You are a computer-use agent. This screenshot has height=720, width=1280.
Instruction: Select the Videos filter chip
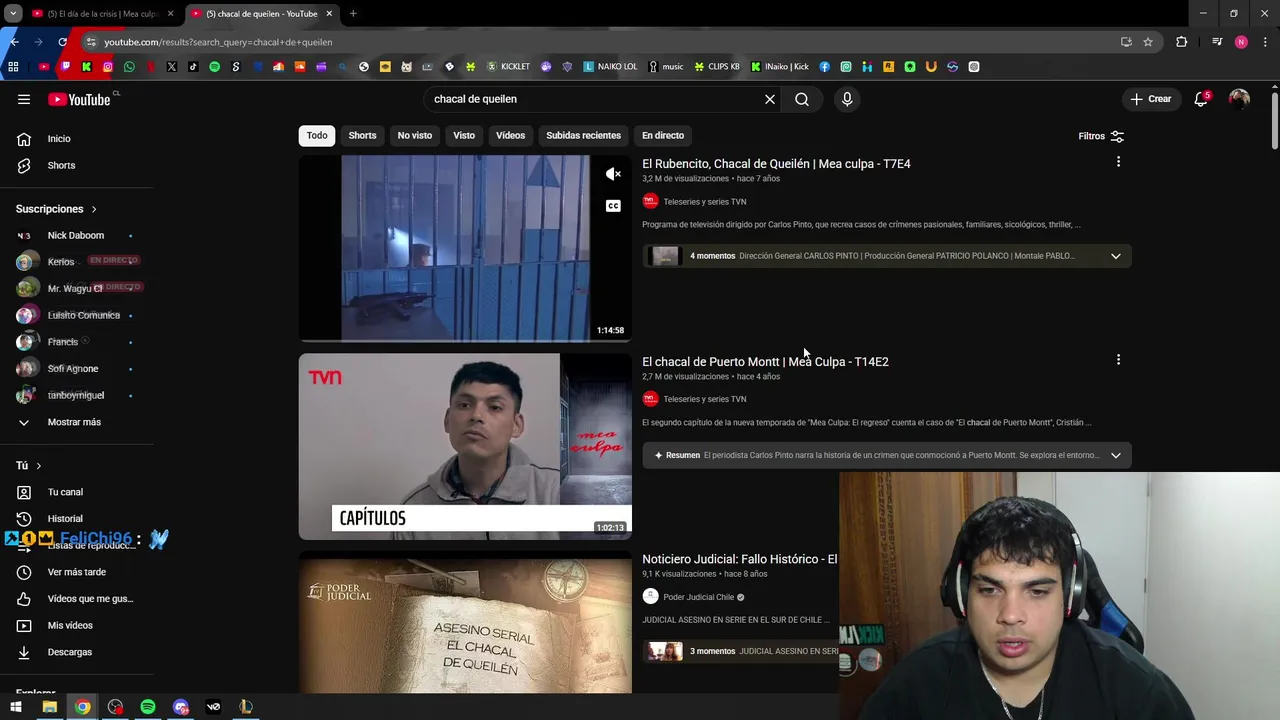coord(510,135)
